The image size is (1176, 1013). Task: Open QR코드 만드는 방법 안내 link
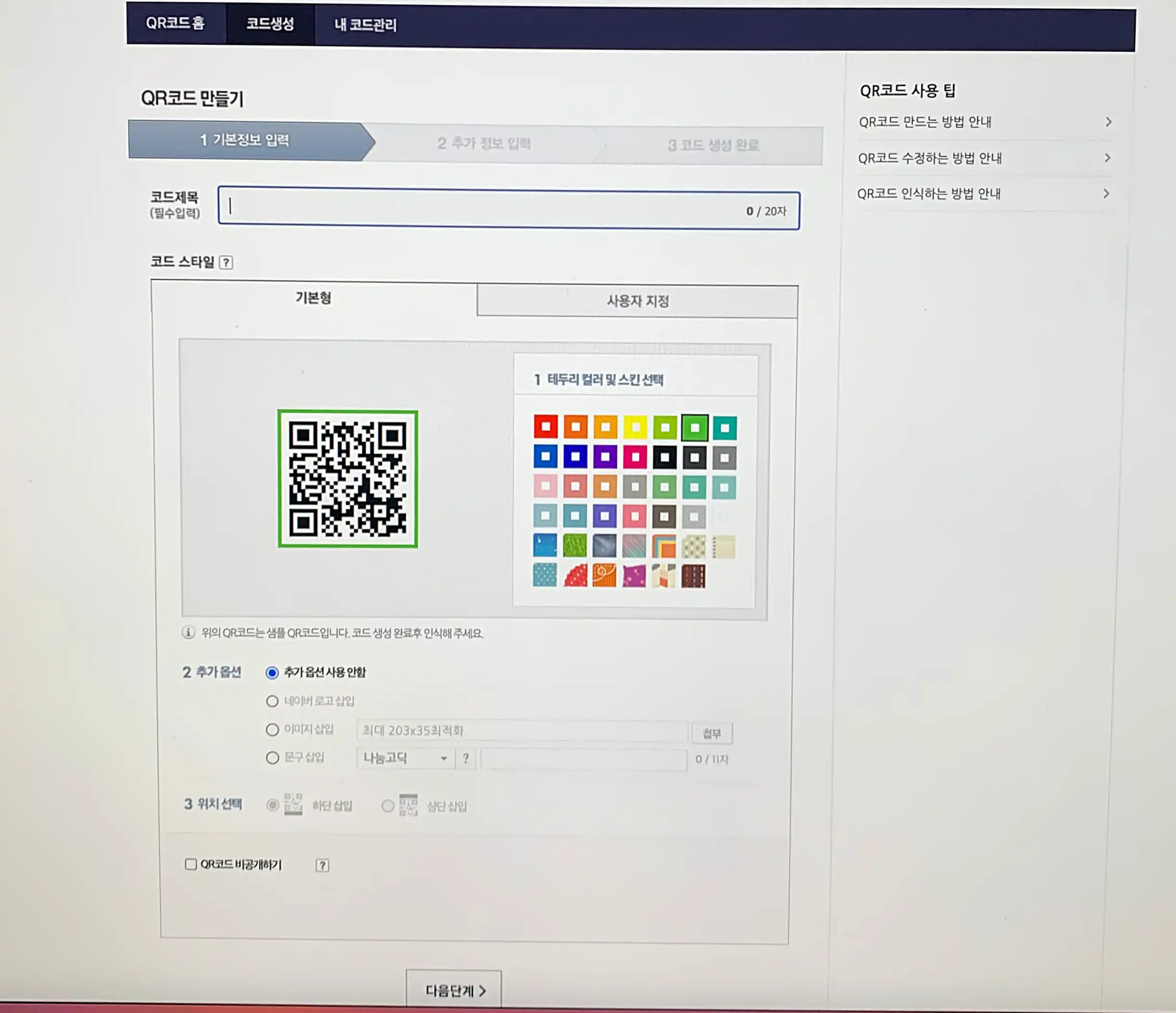point(925,122)
